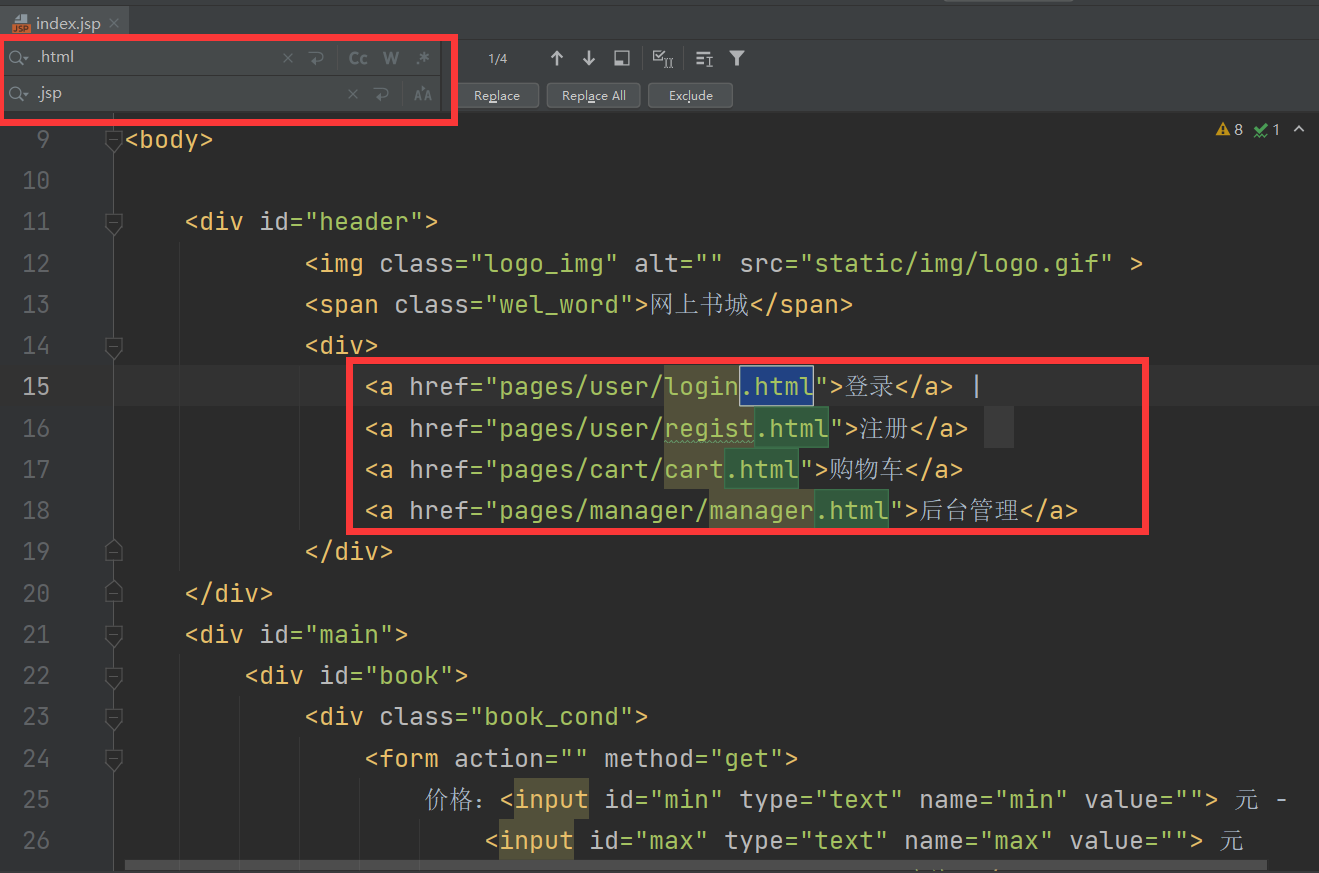1319x873 pixels.
Task: Click fold end marker at line 19
Action: [113, 552]
